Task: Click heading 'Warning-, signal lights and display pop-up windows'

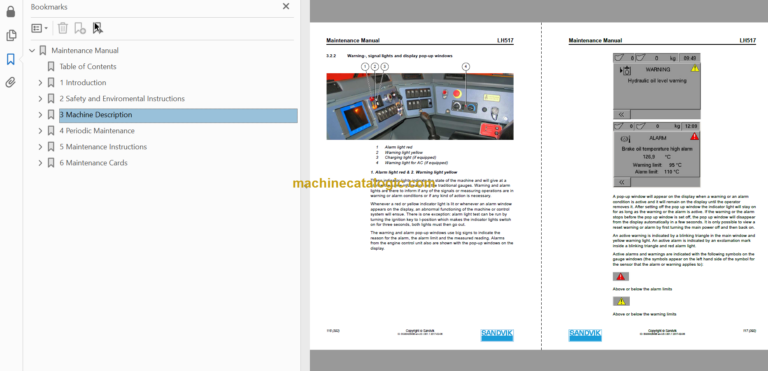Action: coord(400,56)
